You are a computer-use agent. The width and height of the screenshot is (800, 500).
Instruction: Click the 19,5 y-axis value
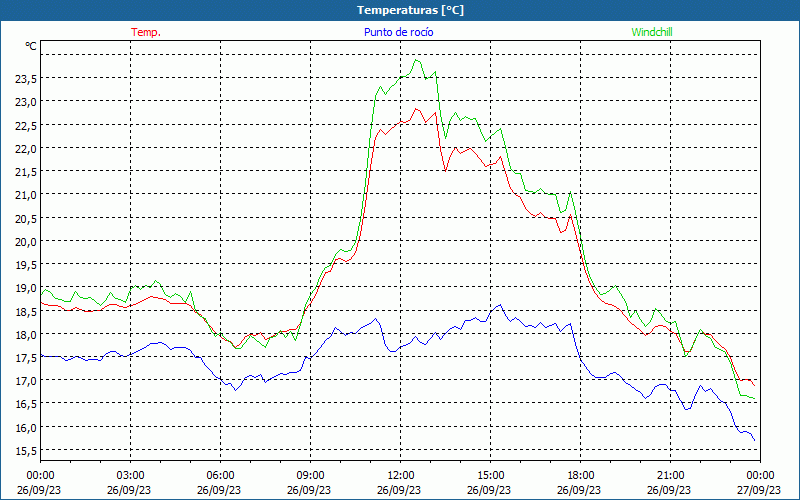pyautogui.click(x=26, y=265)
